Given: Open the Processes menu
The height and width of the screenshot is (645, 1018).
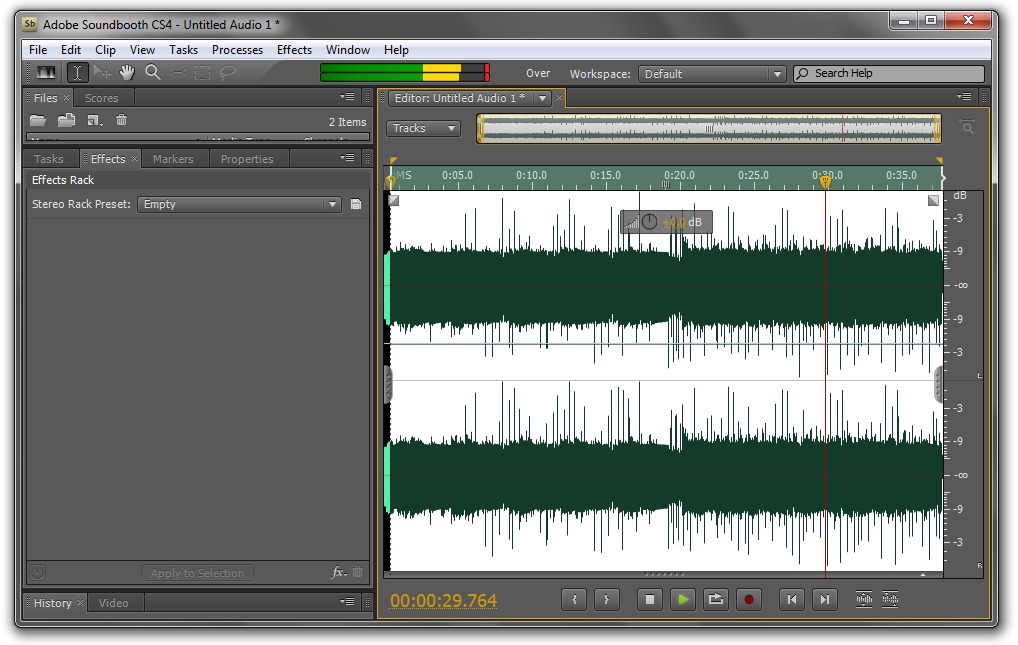Looking at the screenshot, I should click(237, 49).
